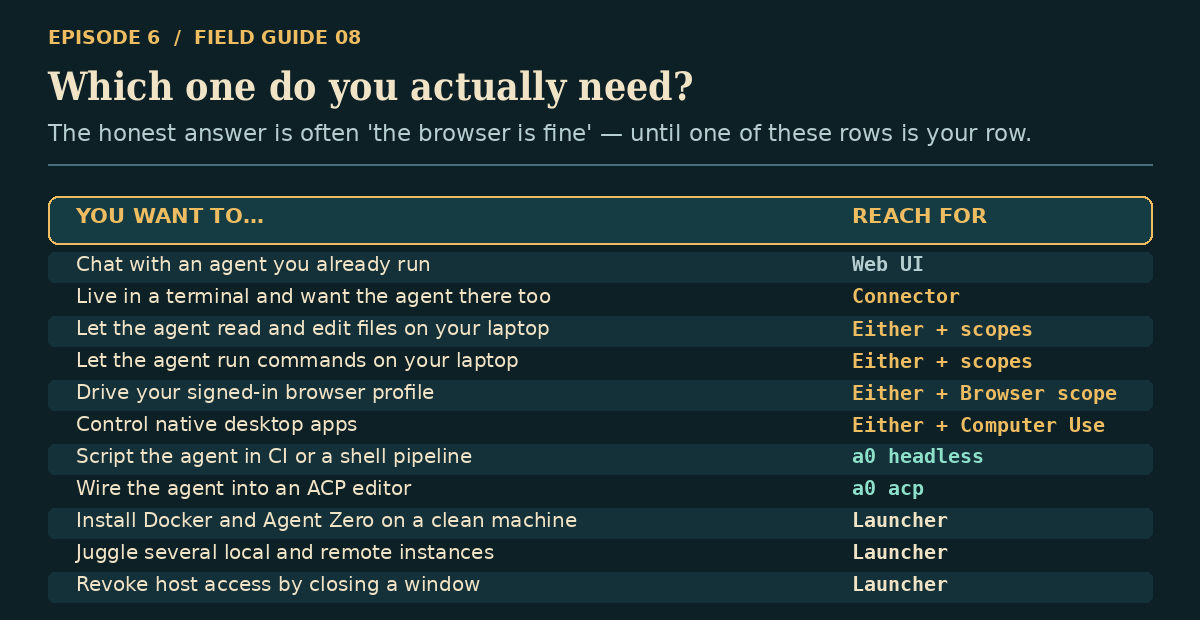
Task: Select the 'Either + Computer Use' cell
Action: (x=978, y=425)
